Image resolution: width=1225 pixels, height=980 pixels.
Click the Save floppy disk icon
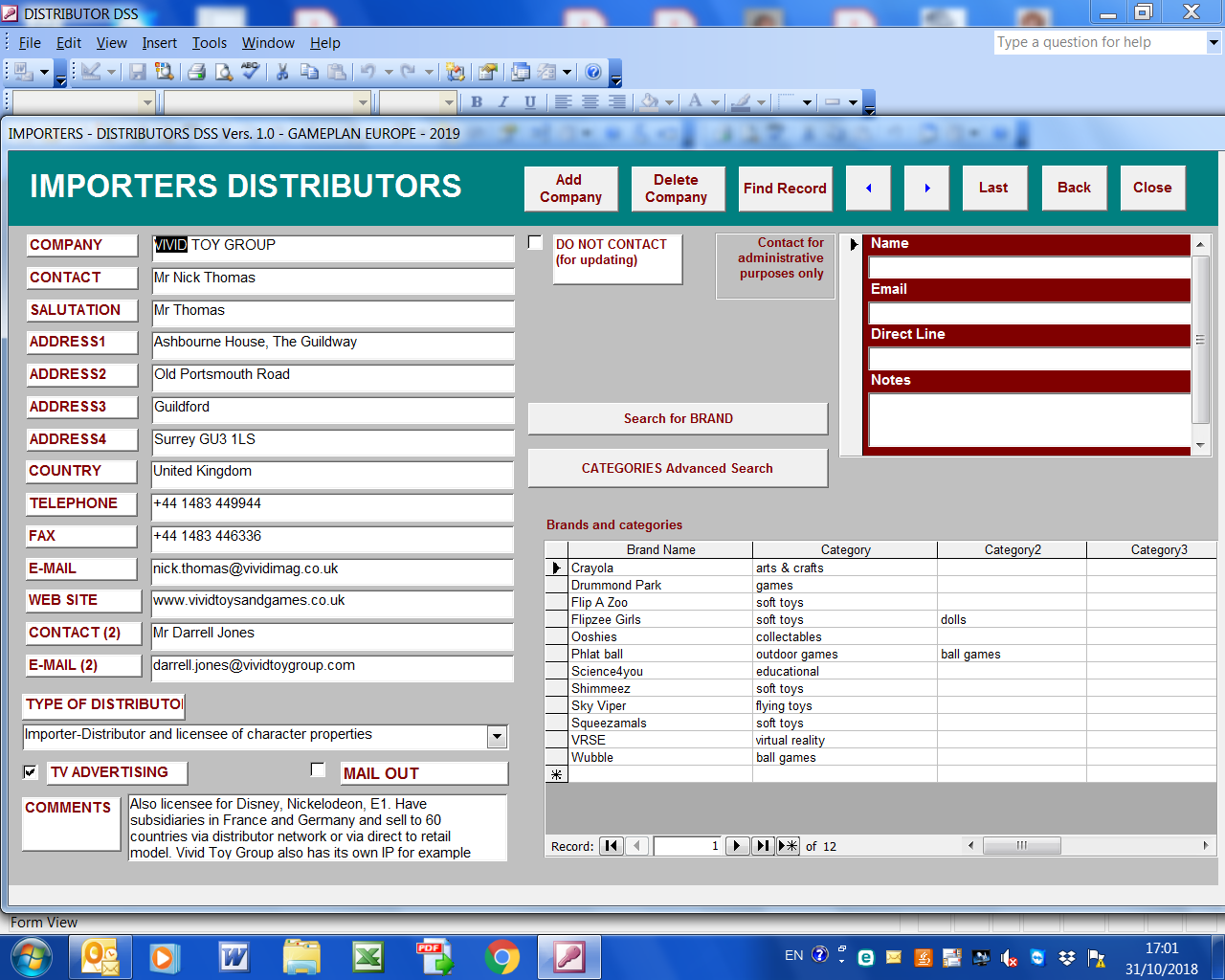pyautogui.click(x=138, y=72)
